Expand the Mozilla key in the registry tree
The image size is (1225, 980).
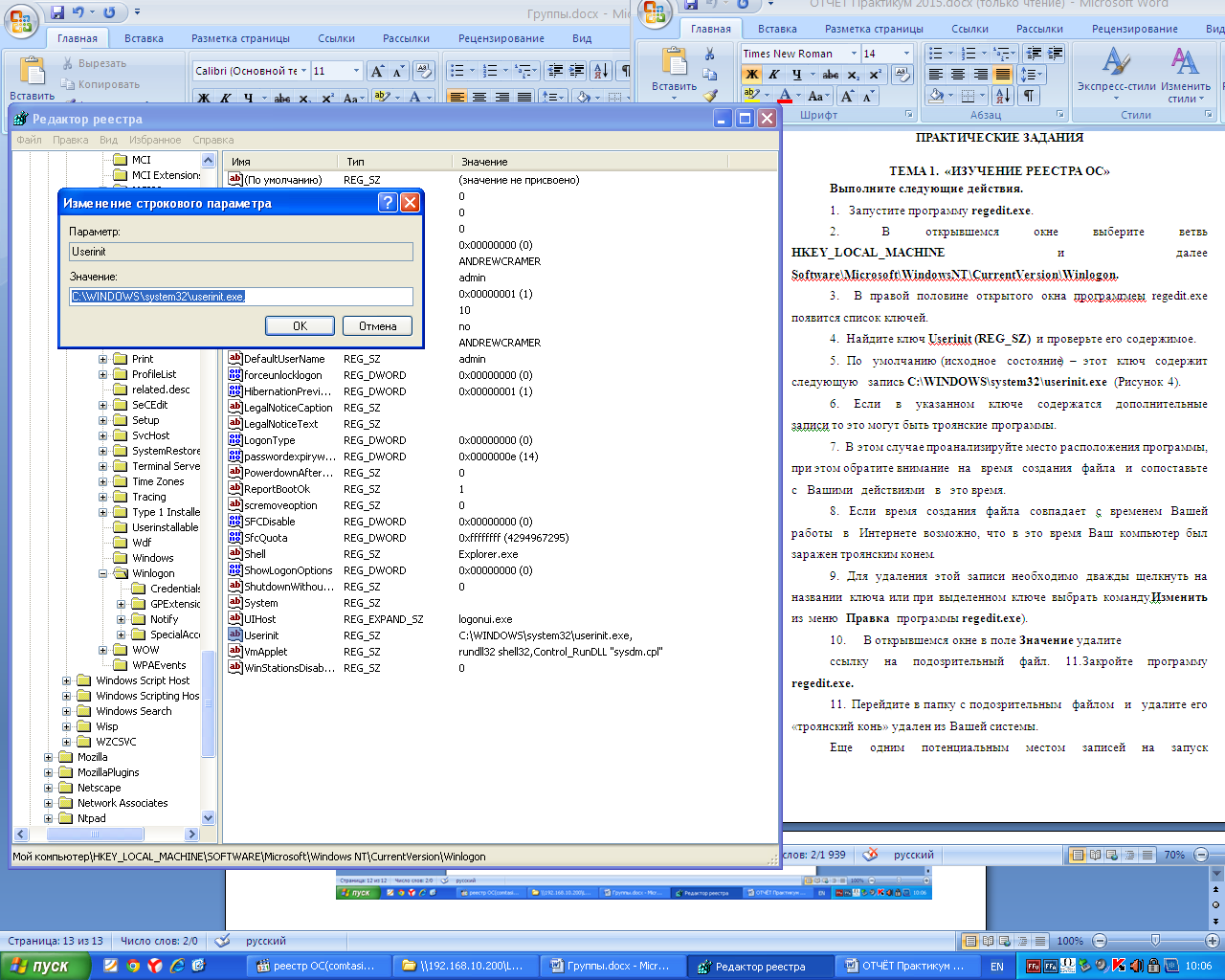(49, 758)
